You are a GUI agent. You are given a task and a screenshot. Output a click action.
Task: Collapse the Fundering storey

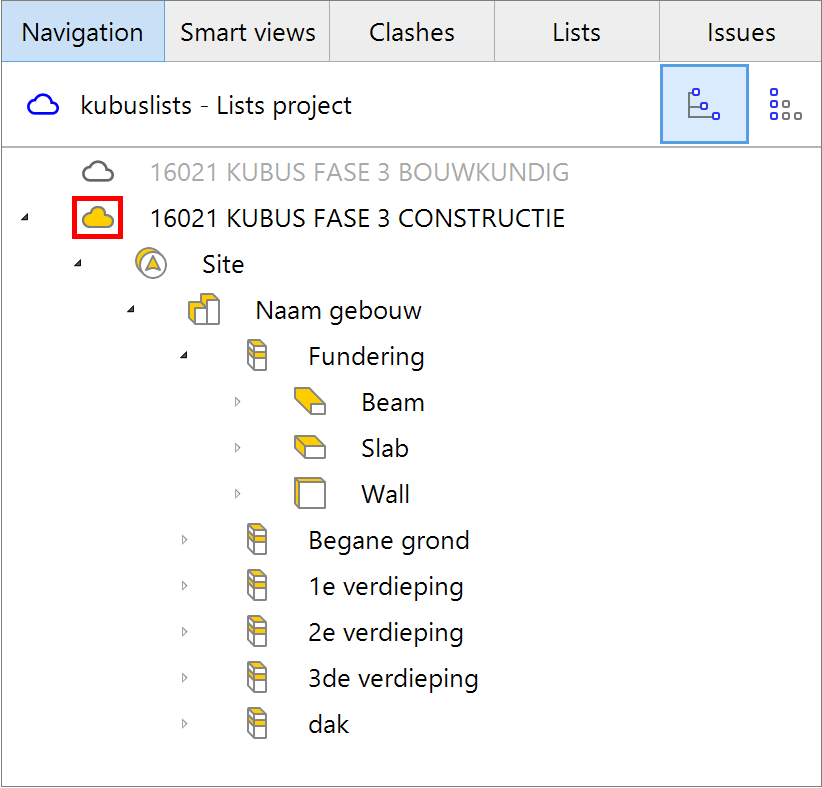[183, 355]
